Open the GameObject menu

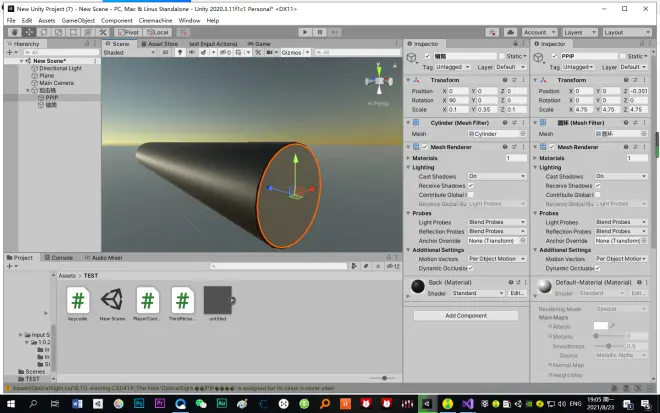77,20
